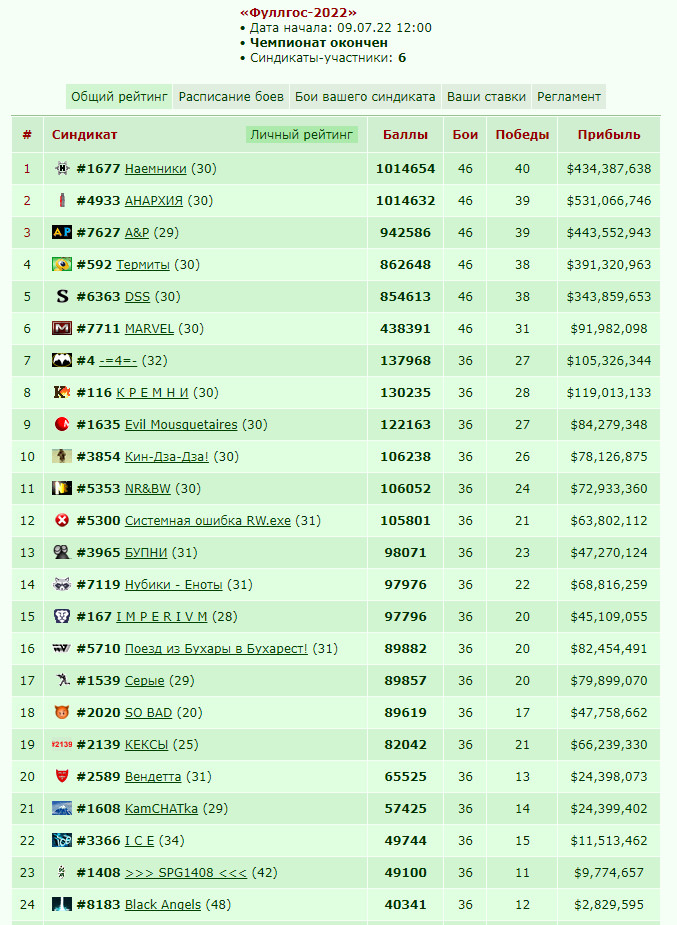The width and height of the screenshot is (677, 925).
Task: Click the SO BAD orange face icon
Action: pyautogui.click(x=62, y=712)
